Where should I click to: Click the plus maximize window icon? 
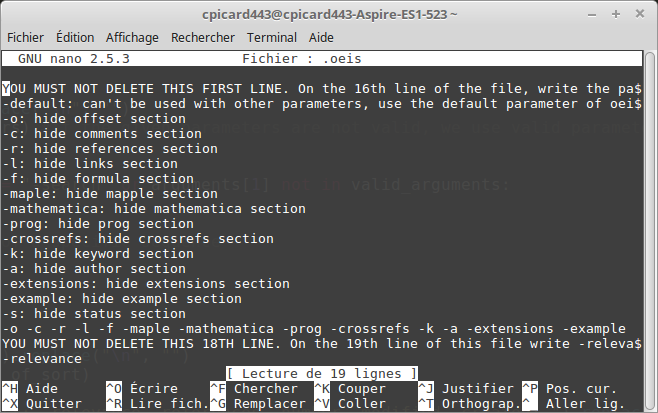pos(616,14)
